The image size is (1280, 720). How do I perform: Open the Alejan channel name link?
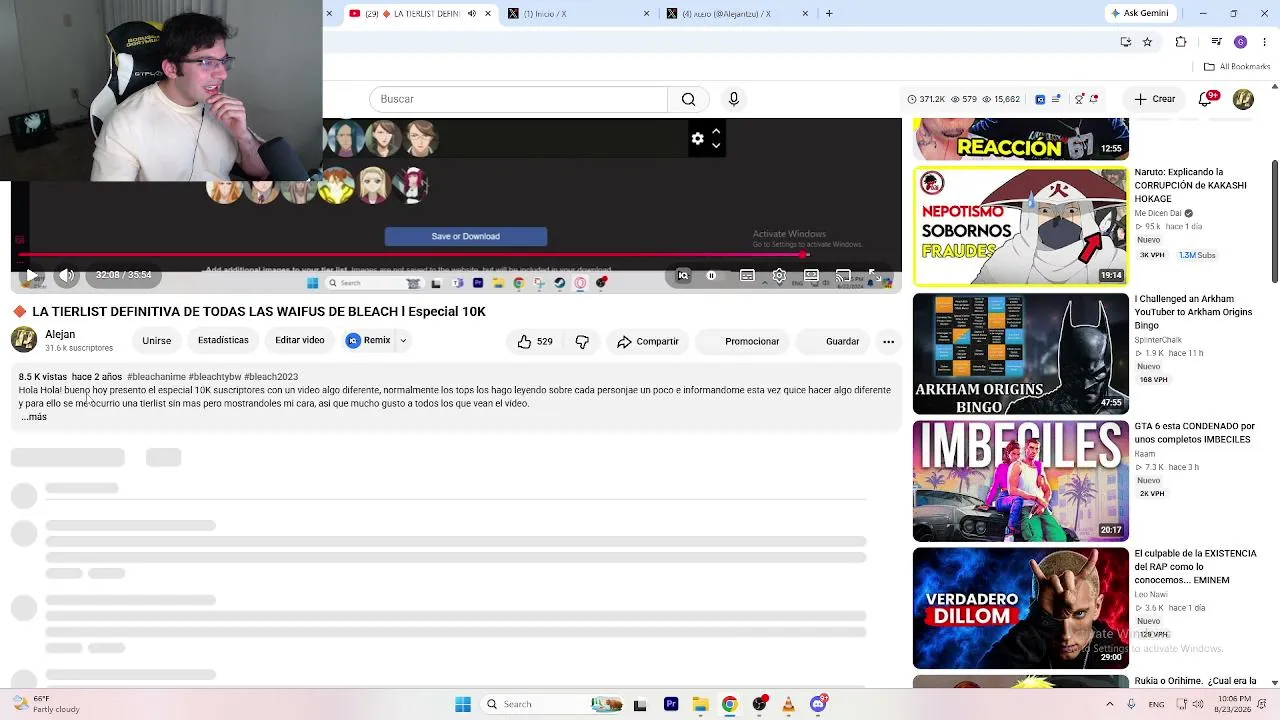tap(60, 334)
